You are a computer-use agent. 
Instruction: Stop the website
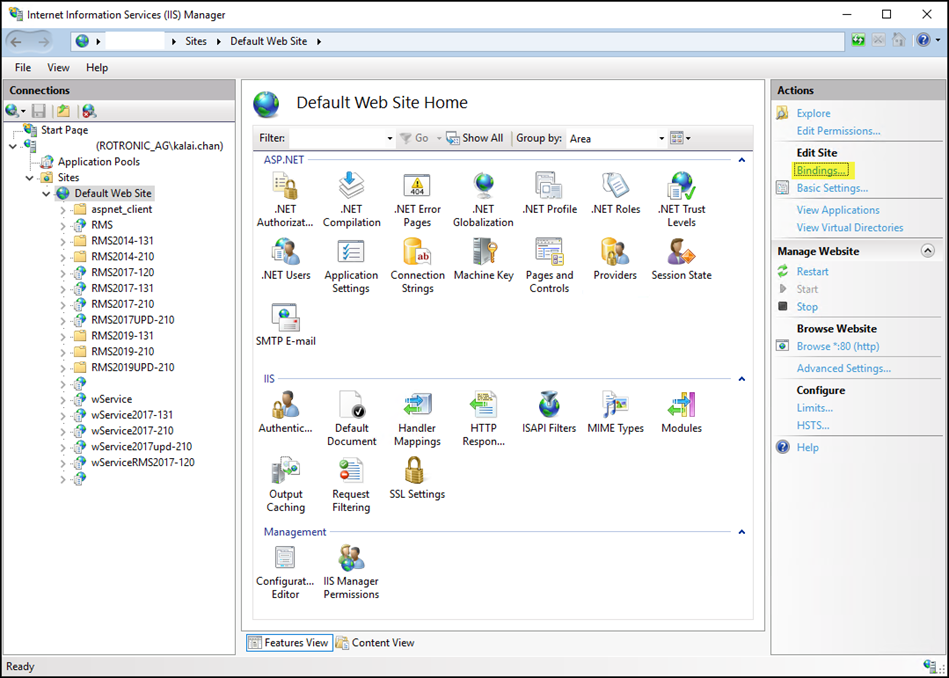pos(807,307)
